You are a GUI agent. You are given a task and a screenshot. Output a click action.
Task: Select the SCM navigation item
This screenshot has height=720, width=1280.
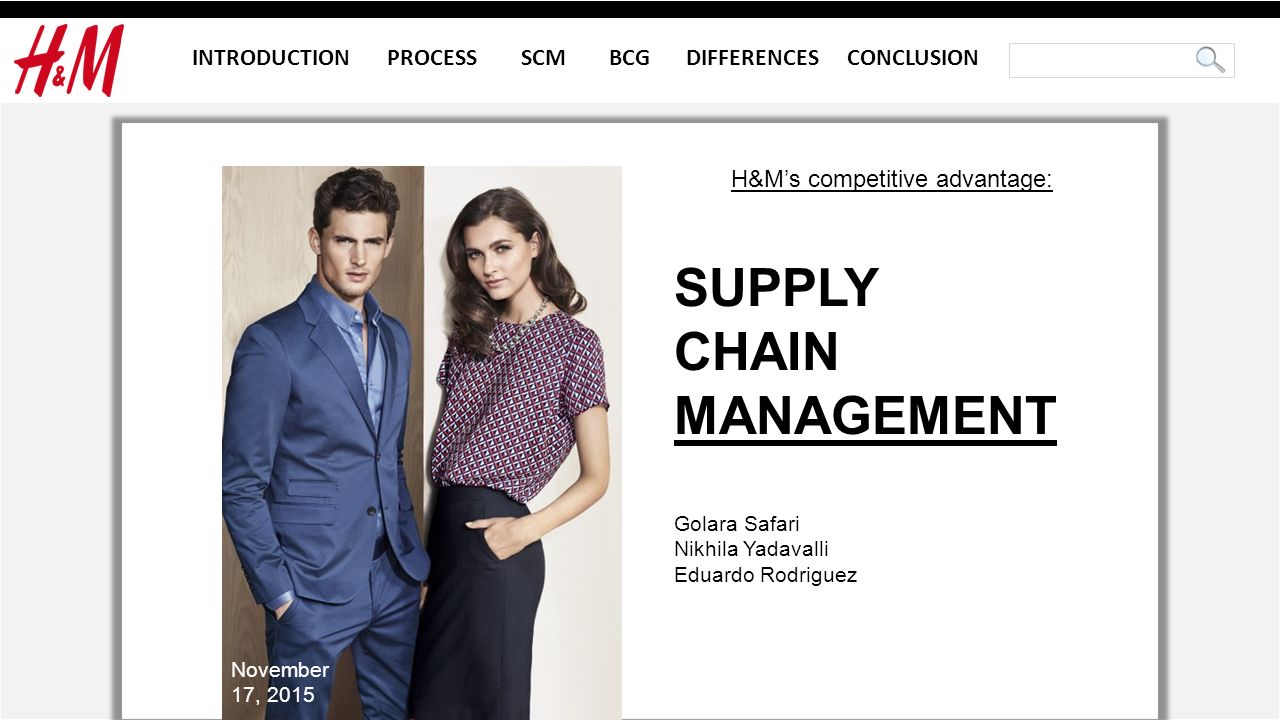click(x=543, y=58)
